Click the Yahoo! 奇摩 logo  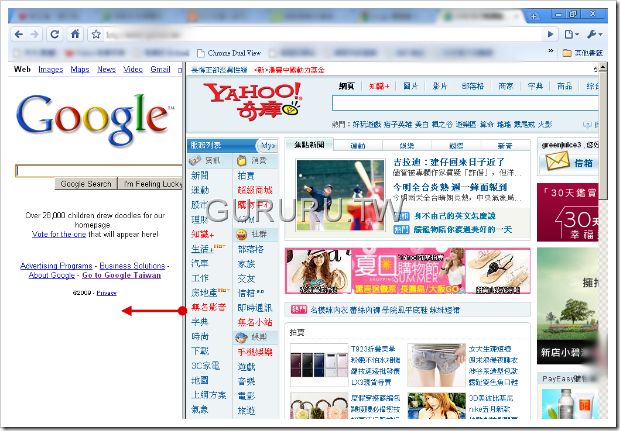[253, 101]
